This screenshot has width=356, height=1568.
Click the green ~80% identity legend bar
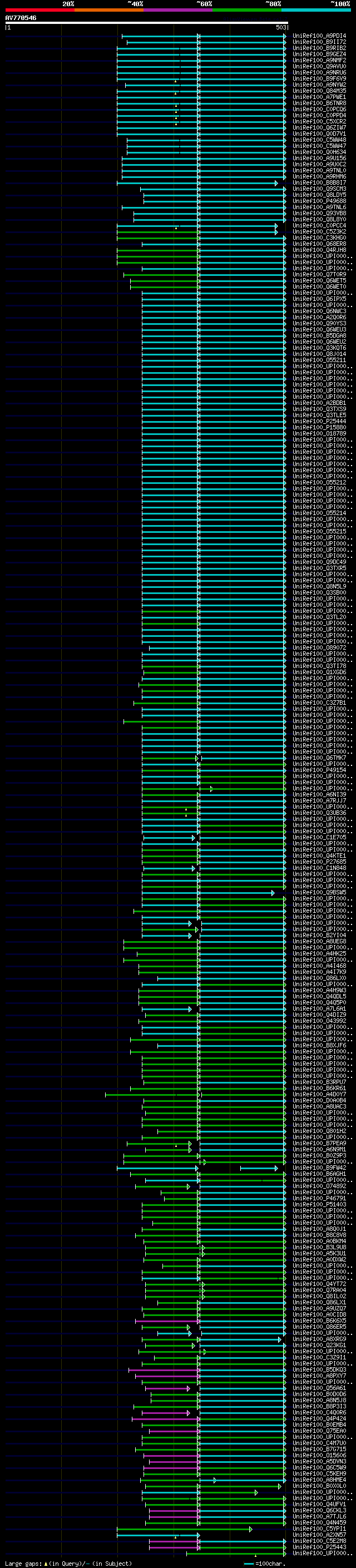247,10
